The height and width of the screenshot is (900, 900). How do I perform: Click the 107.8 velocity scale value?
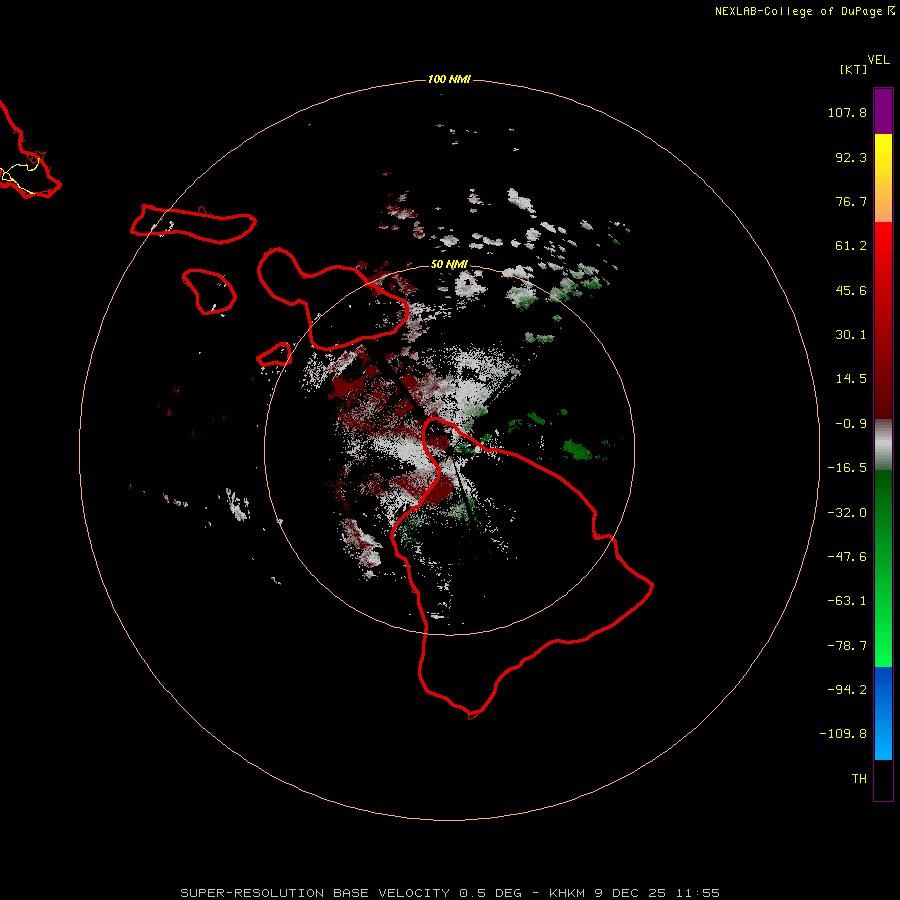847,112
